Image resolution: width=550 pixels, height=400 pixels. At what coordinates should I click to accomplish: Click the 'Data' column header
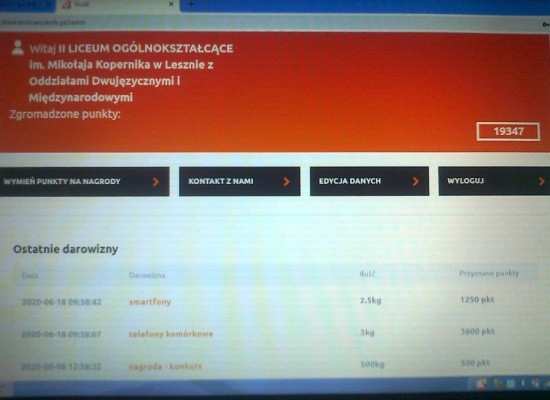[30, 275]
